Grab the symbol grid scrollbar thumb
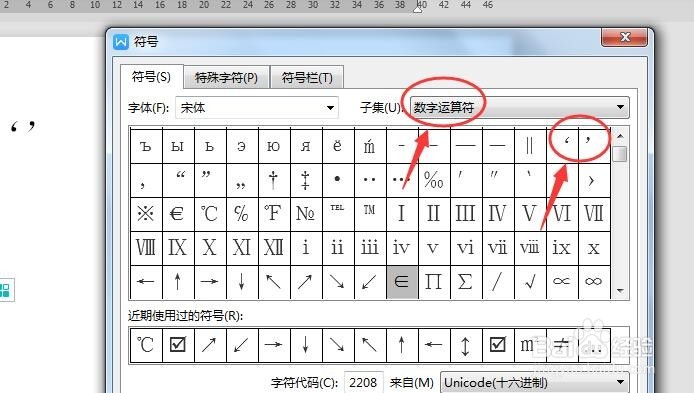 point(620,154)
